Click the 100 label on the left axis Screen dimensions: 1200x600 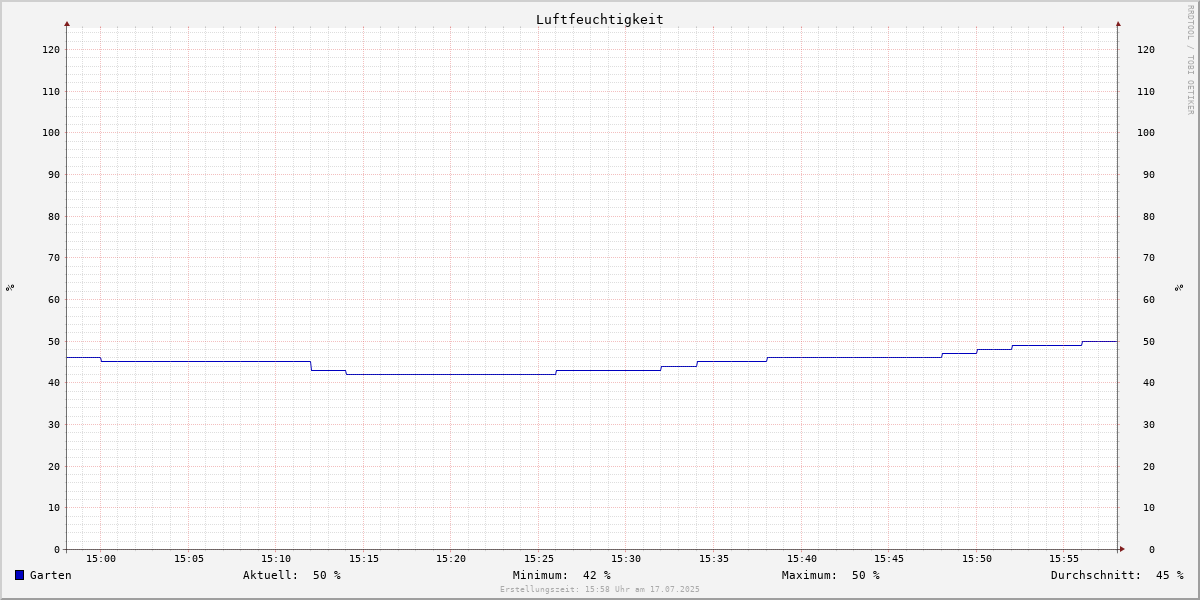[x=51, y=132]
